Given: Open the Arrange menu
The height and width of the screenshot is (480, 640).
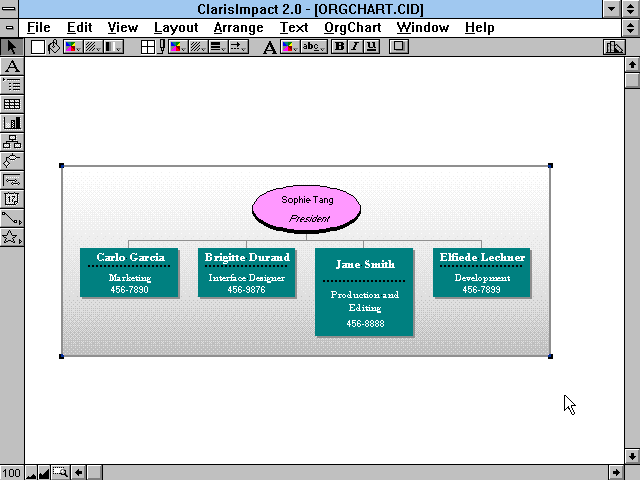Looking at the screenshot, I should click(x=238, y=28).
